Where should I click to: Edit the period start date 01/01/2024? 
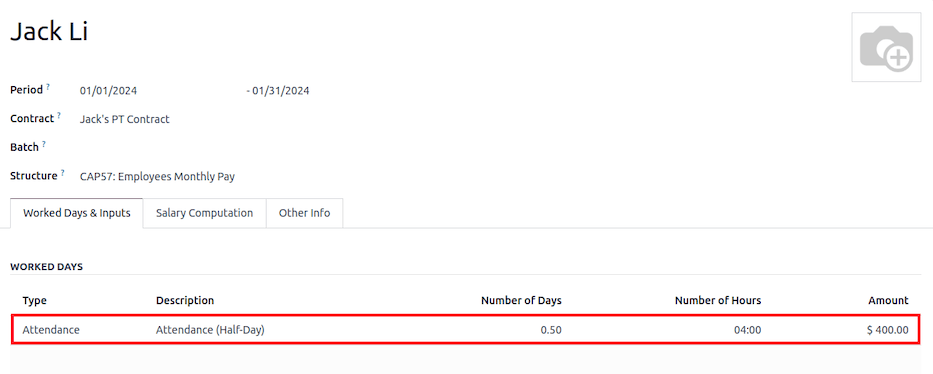pyautogui.click(x=109, y=91)
